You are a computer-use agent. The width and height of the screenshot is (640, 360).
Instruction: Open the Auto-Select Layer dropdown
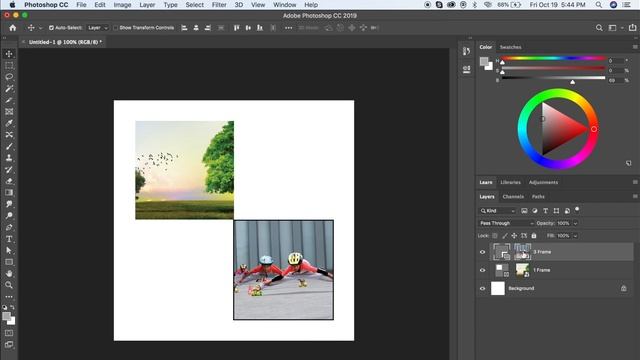click(98, 28)
